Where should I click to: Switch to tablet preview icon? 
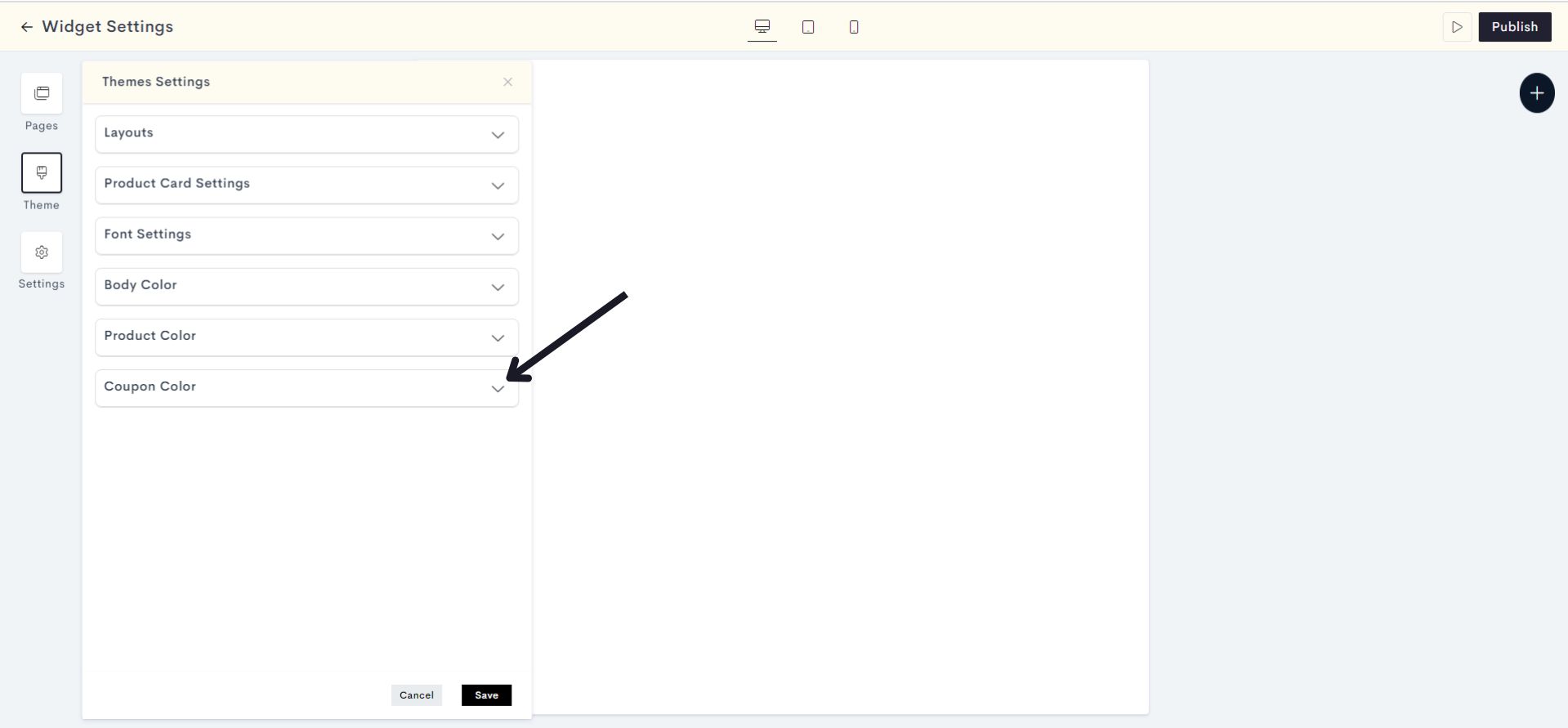(808, 27)
